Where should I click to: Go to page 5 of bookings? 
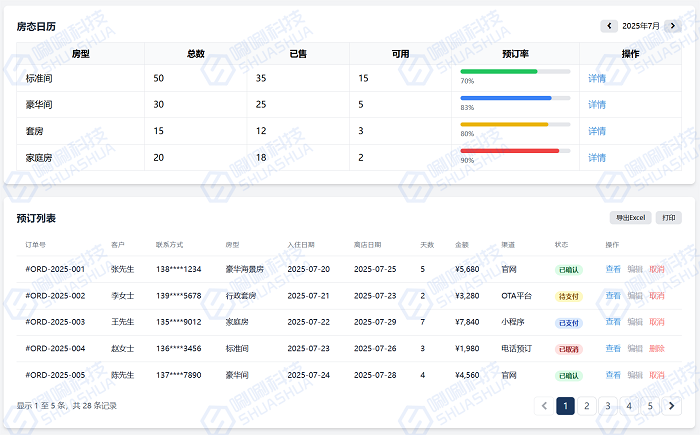point(650,406)
